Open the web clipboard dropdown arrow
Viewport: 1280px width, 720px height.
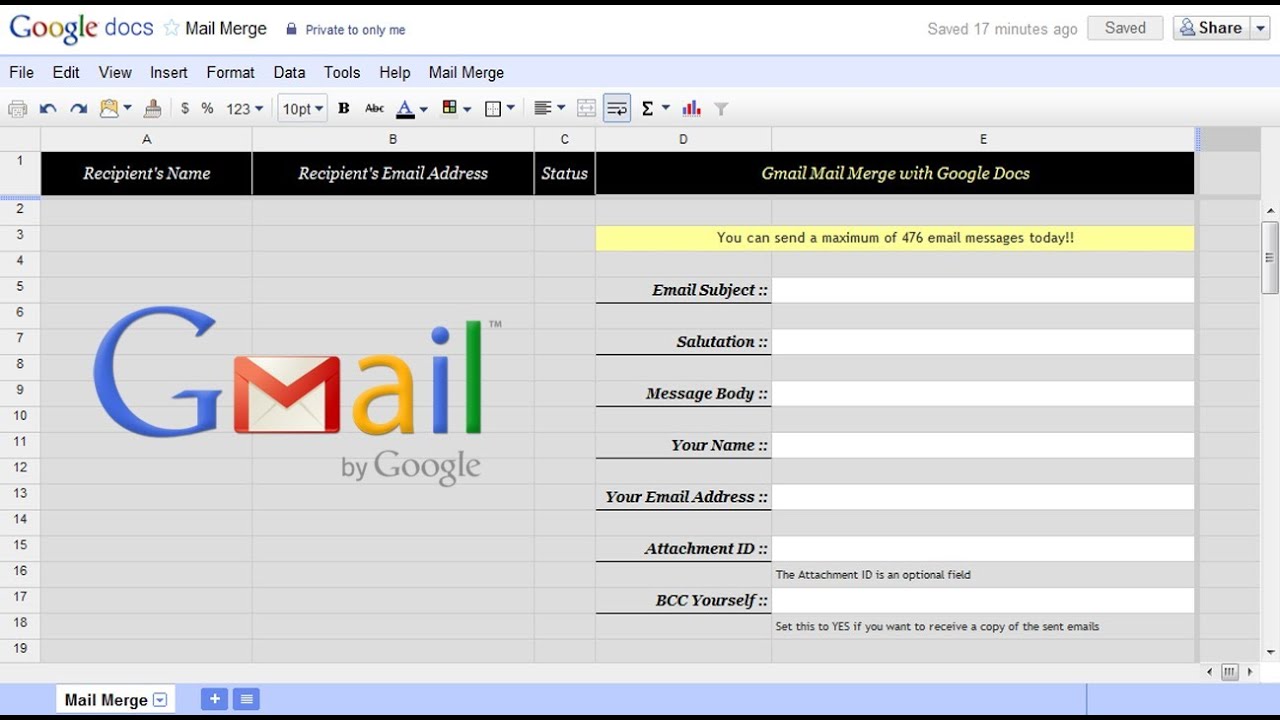click(x=127, y=108)
